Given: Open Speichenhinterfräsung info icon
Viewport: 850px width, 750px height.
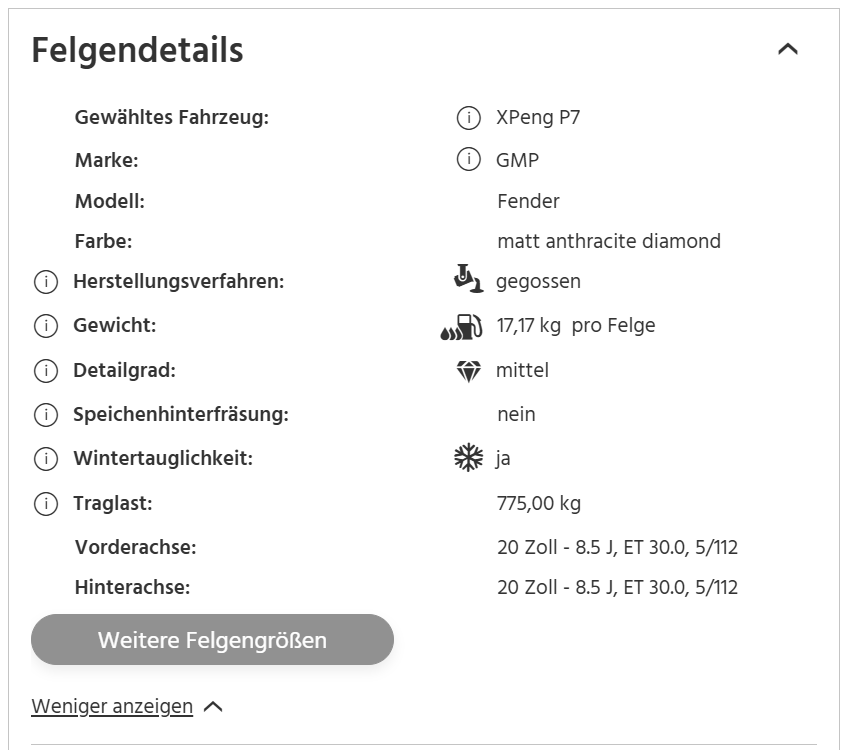Looking at the screenshot, I should click(46, 415).
